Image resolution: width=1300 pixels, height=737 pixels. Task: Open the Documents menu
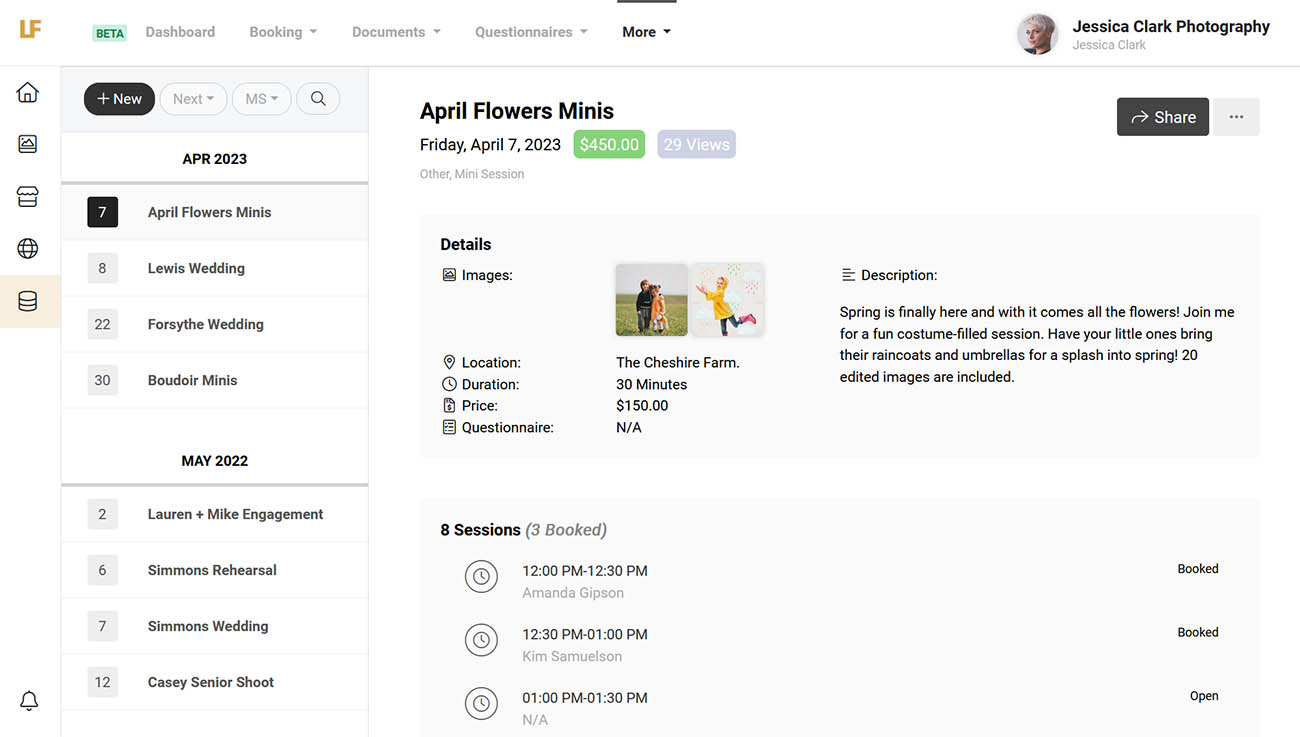point(390,31)
